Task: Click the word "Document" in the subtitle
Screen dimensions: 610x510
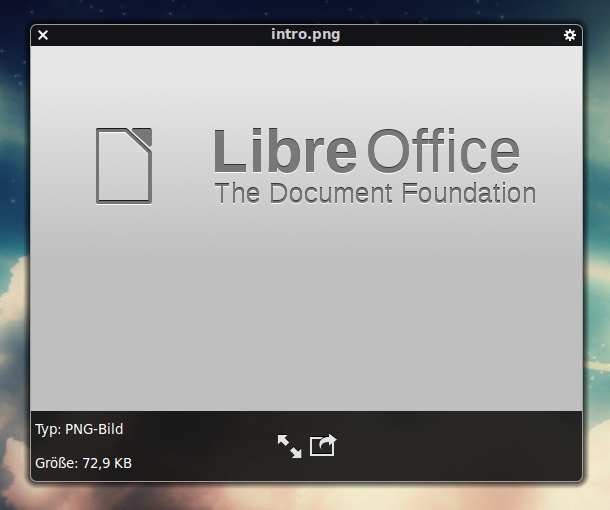Action: [331, 193]
